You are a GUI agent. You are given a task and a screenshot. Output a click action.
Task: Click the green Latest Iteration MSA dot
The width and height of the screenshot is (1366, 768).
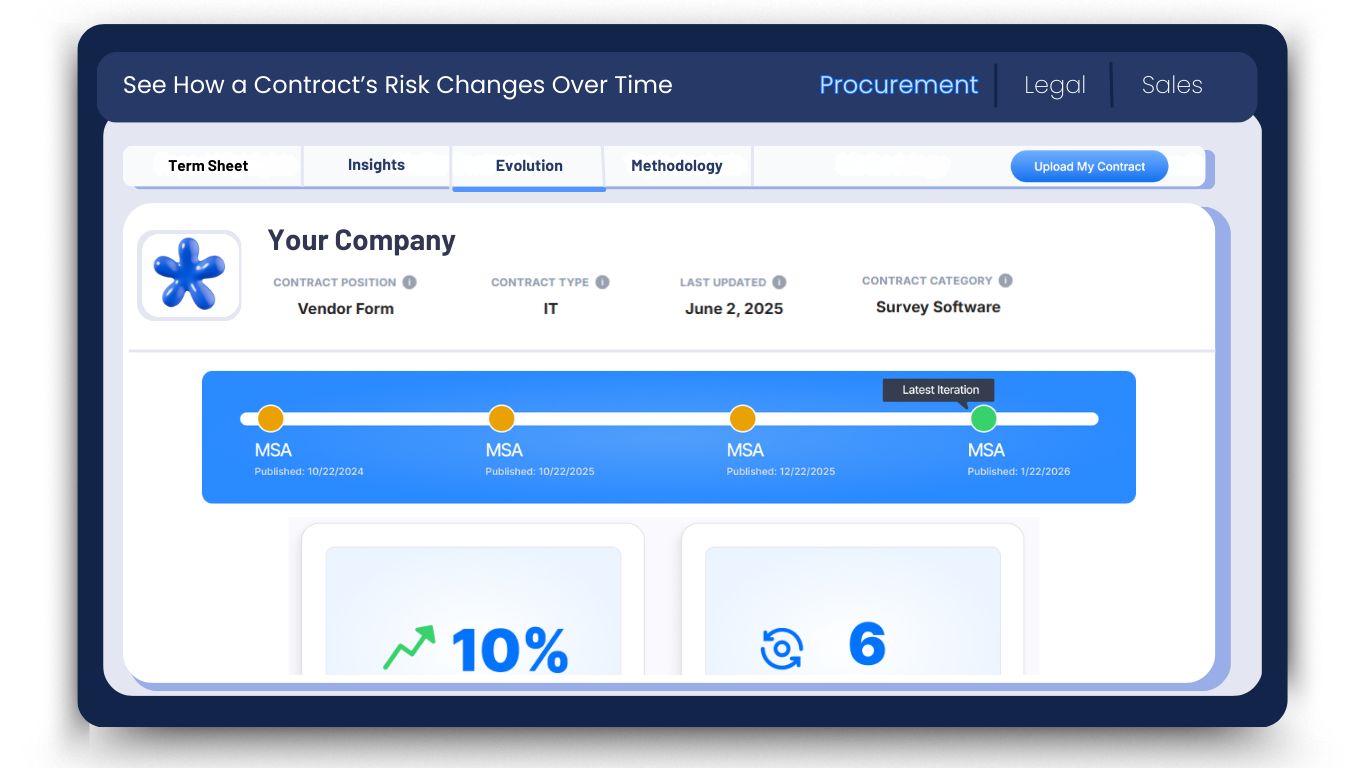click(x=983, y=418)
